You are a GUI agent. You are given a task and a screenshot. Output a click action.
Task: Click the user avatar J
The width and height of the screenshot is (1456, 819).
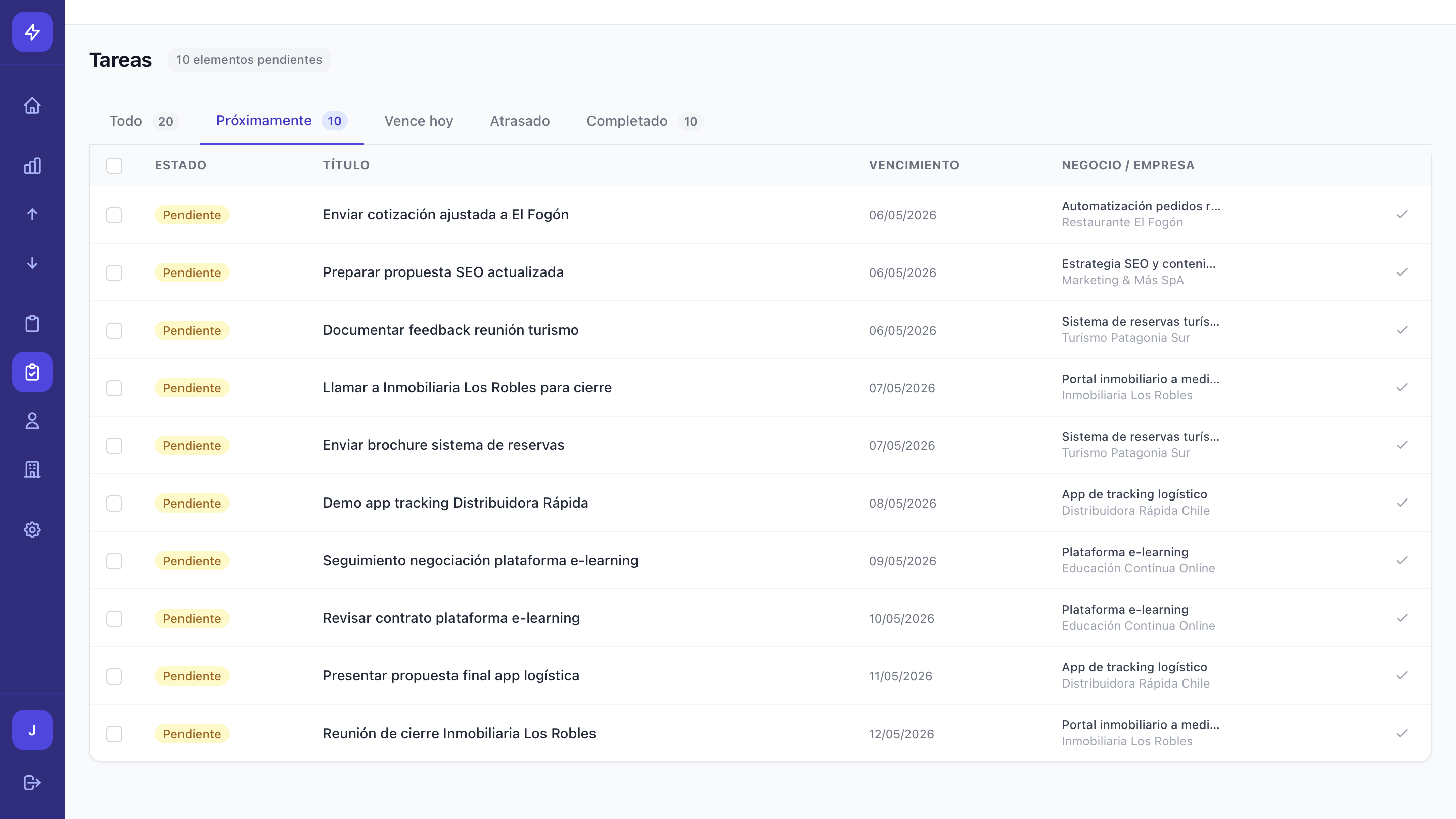tap(32, 730)
